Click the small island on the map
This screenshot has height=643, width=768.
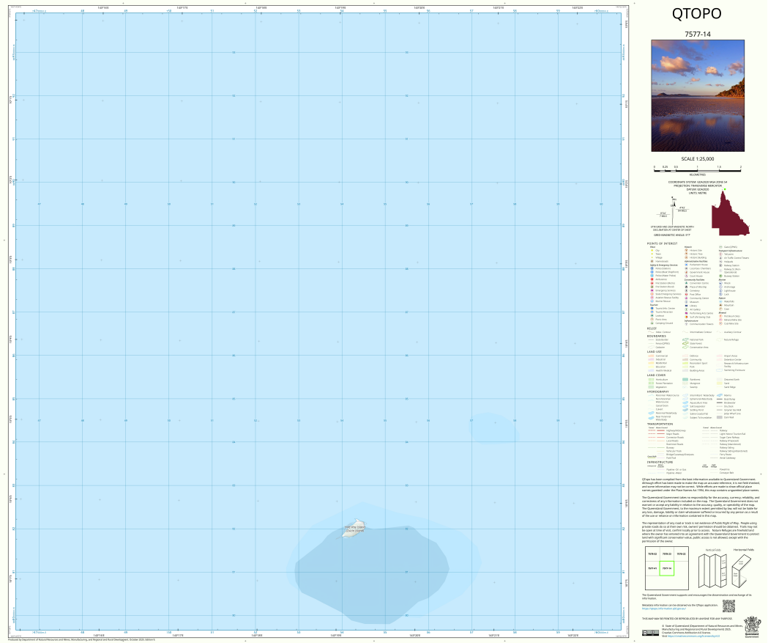point(354,528)
